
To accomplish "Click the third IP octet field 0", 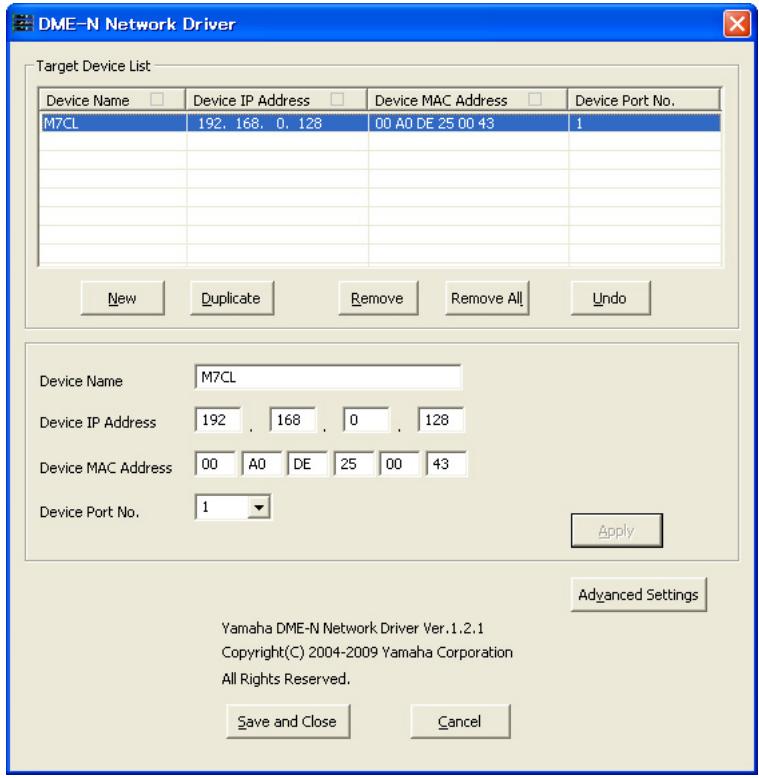I will click(366, 420).
